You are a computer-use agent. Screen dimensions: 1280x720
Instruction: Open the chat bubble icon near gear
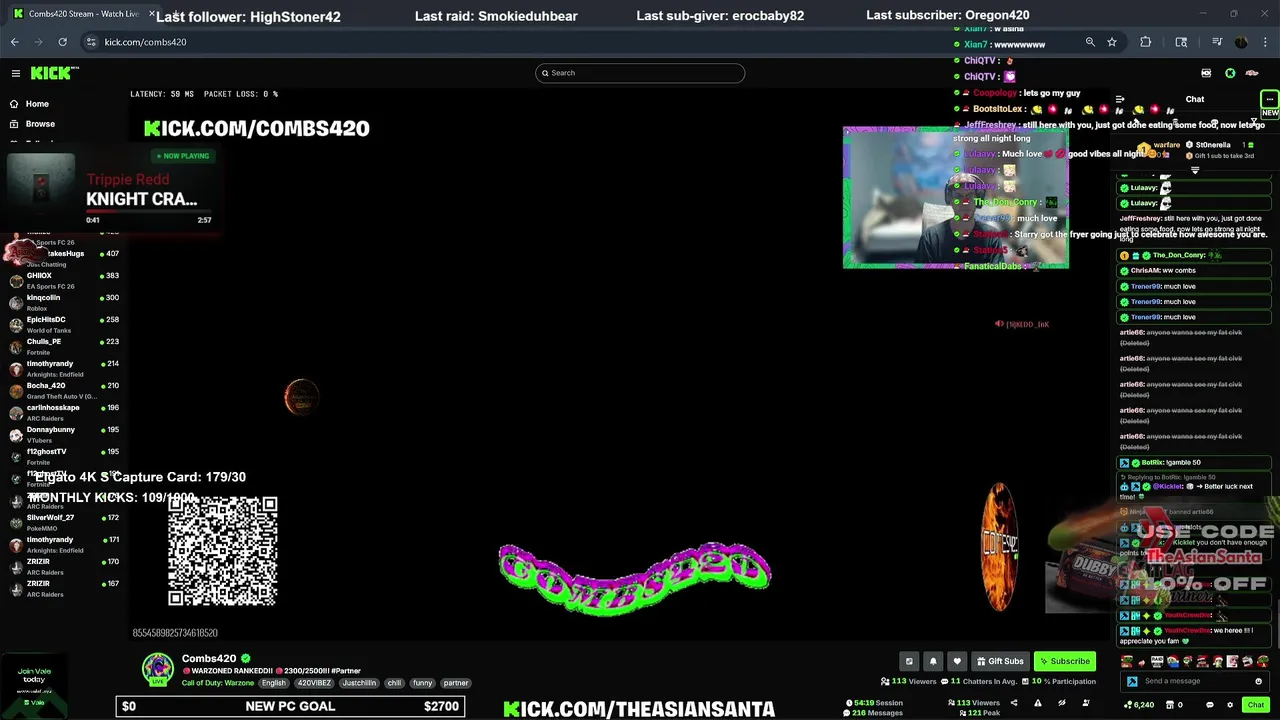(x=1210, y=705)
